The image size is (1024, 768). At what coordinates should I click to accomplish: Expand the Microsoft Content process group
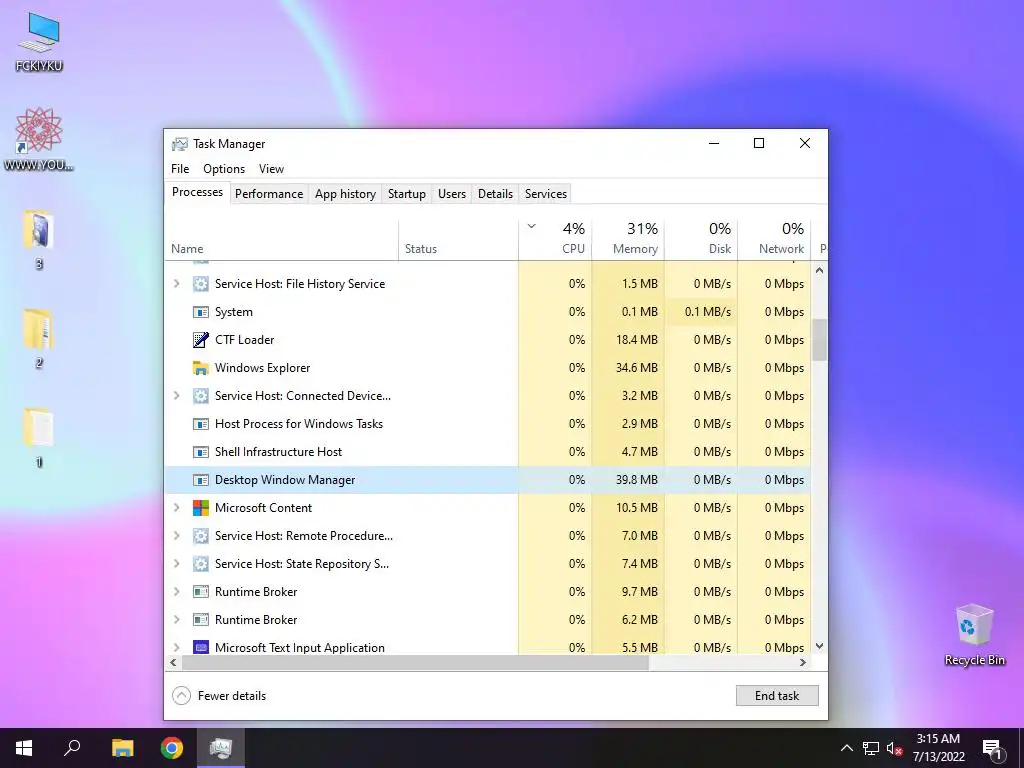pos(176,507)
